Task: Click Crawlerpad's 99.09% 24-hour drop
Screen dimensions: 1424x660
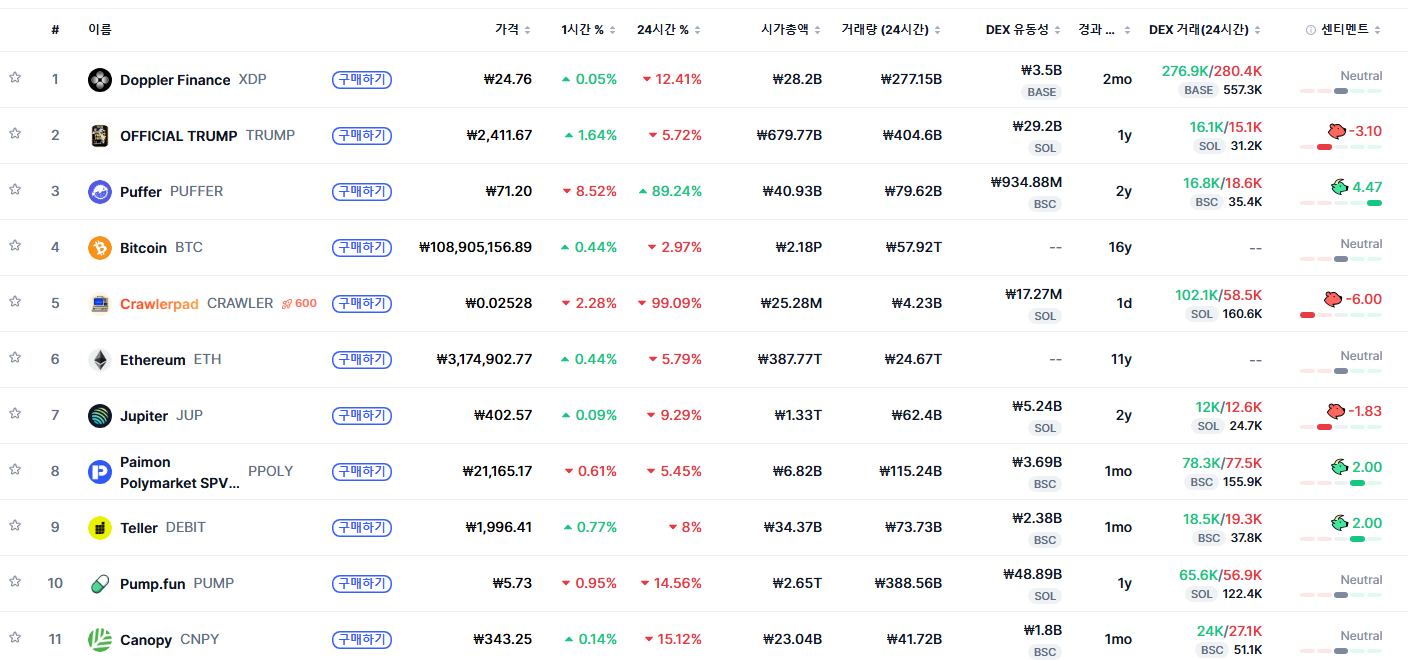Action: (670, 303)
